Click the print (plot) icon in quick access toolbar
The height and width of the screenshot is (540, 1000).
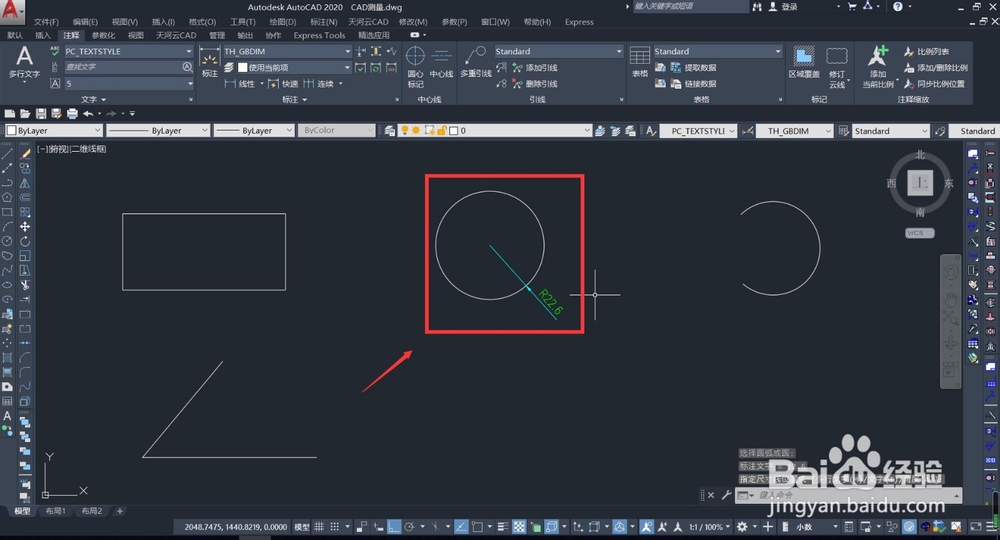(x=72, y=113)
